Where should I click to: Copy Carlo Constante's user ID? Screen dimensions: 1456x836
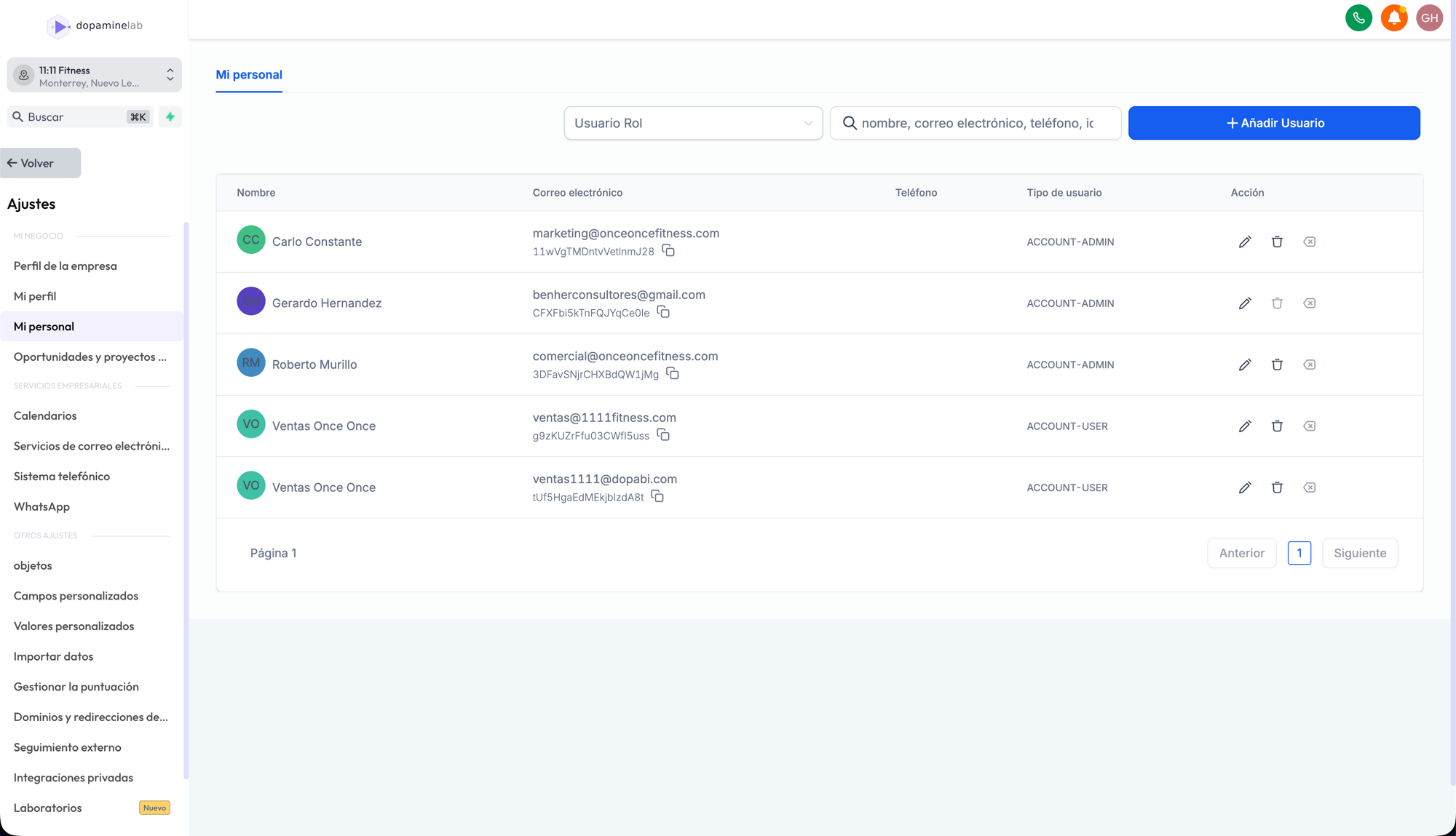point(668,251)
